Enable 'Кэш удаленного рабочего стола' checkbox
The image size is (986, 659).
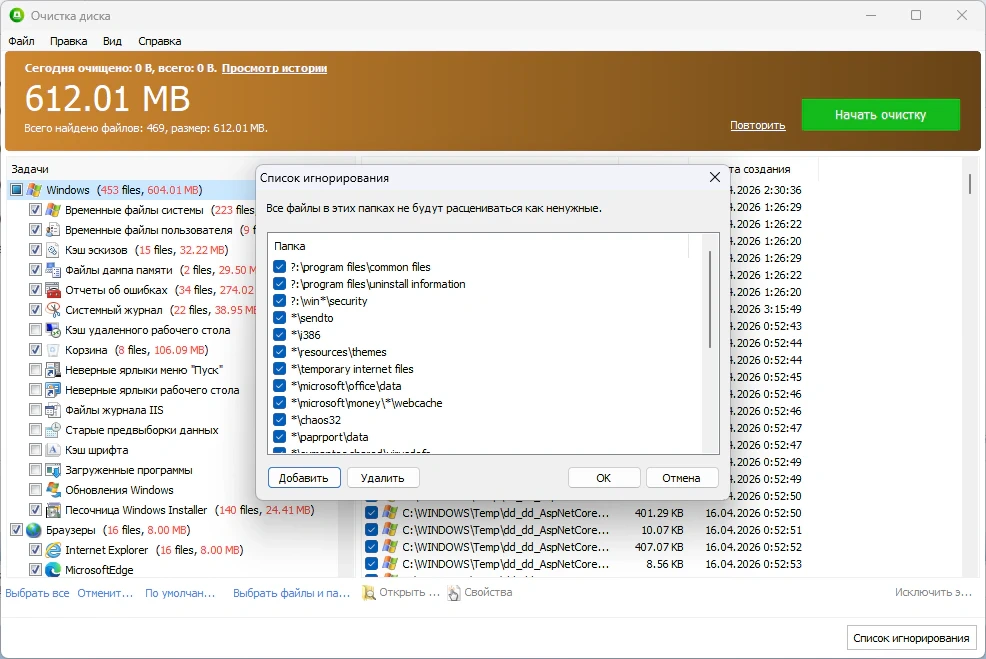[35, 330]
